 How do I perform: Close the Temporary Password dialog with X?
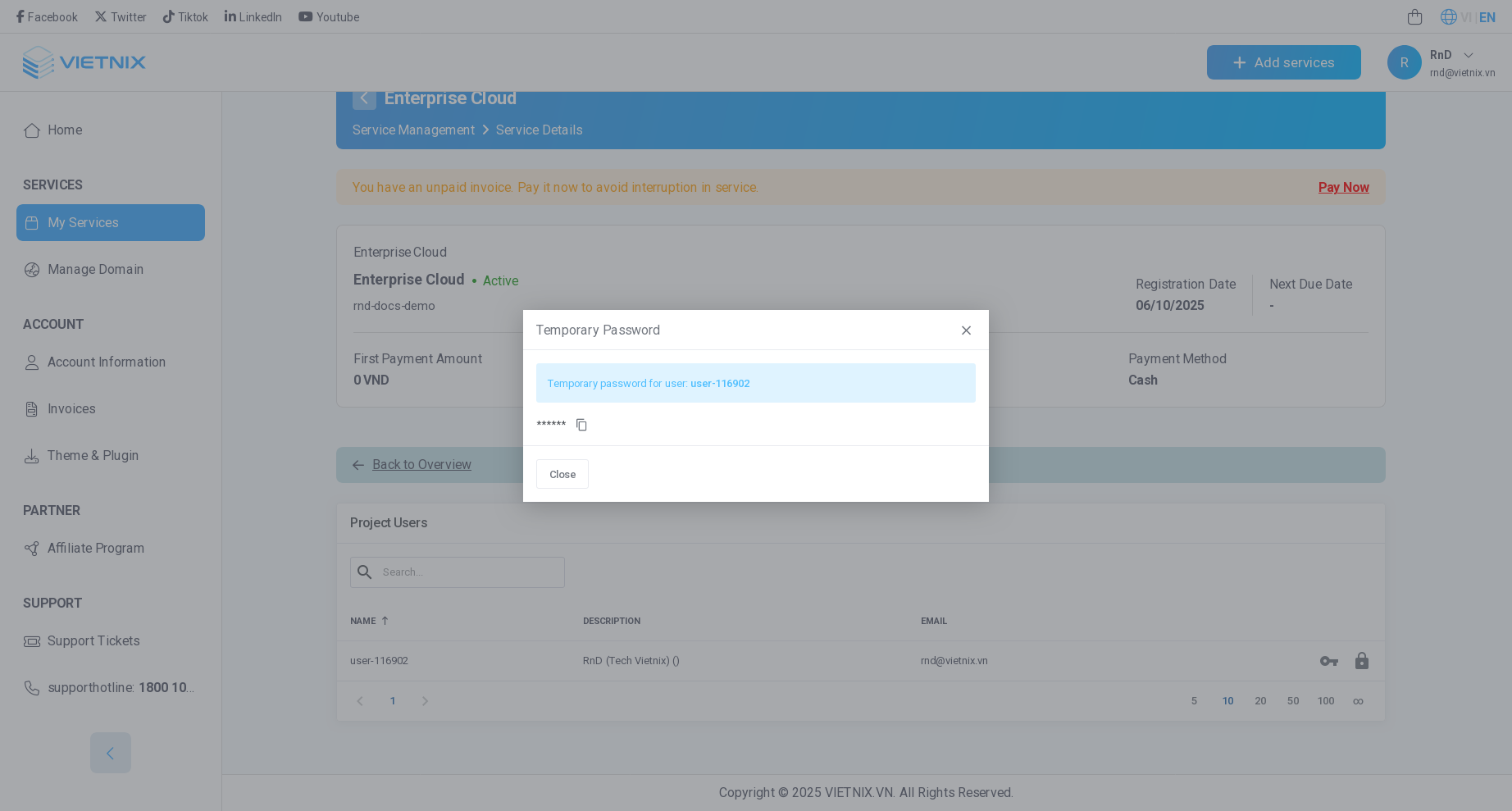[x=966, y=330]
